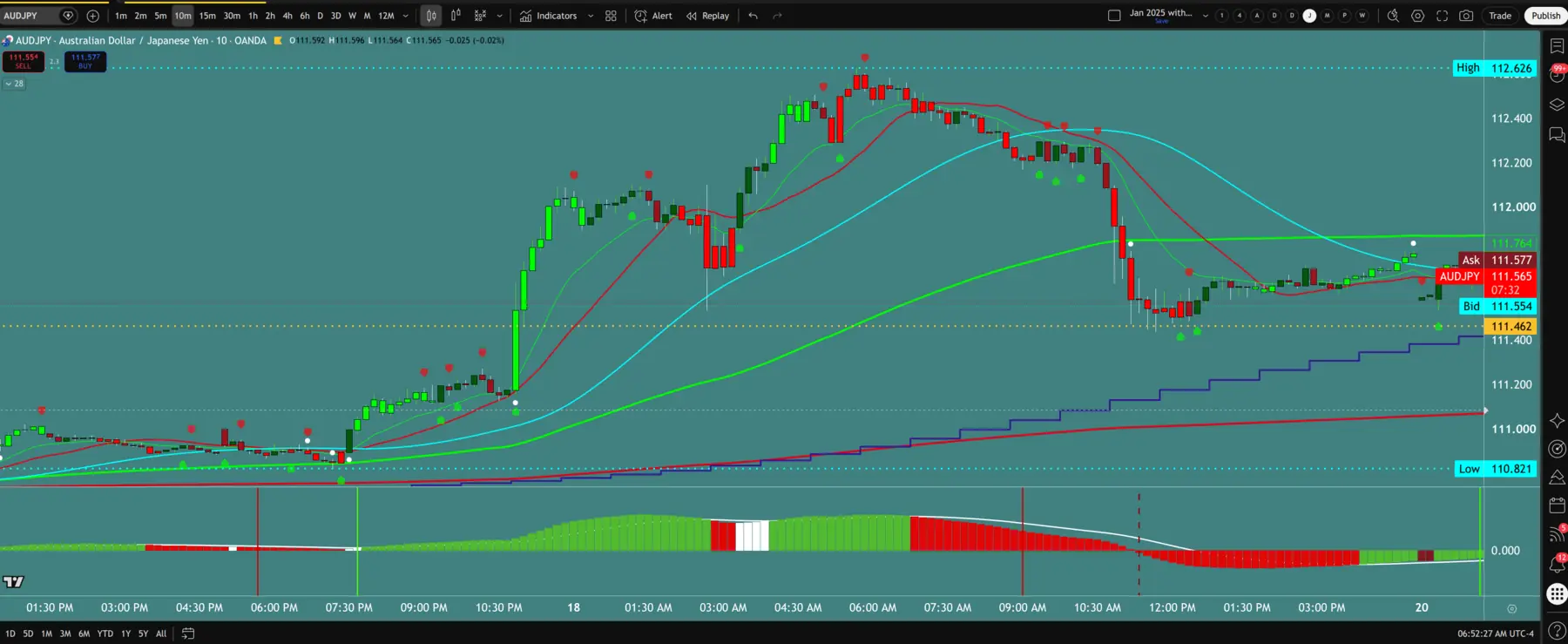
Task: Click the add symbol plus icon
Action: 93,16
